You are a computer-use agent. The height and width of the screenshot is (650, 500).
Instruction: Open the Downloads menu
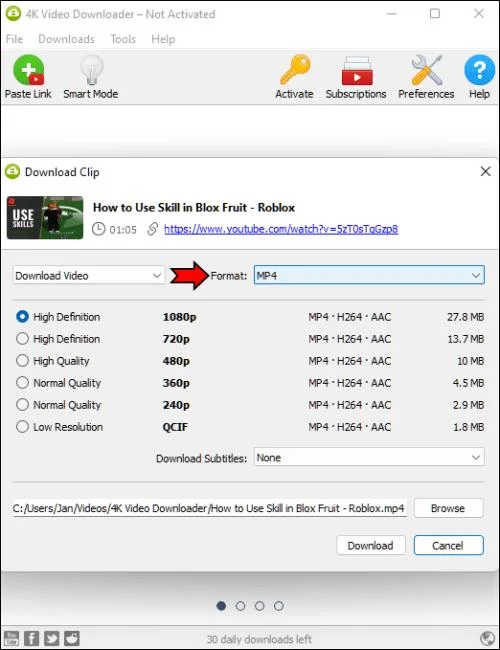tap(66, 39)
